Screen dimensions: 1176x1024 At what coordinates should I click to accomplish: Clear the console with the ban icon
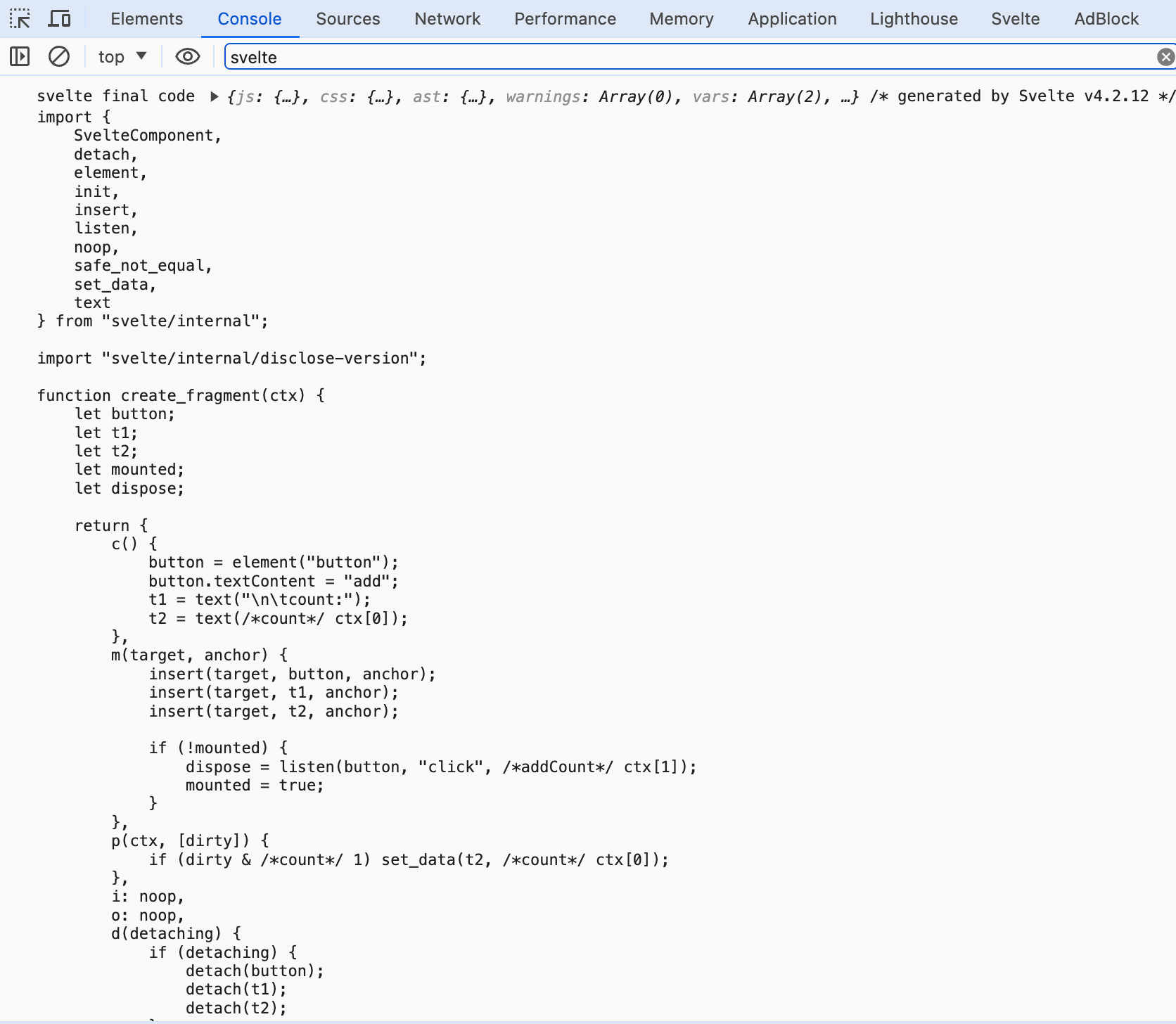pyautogui.click(x=59, y=56)
